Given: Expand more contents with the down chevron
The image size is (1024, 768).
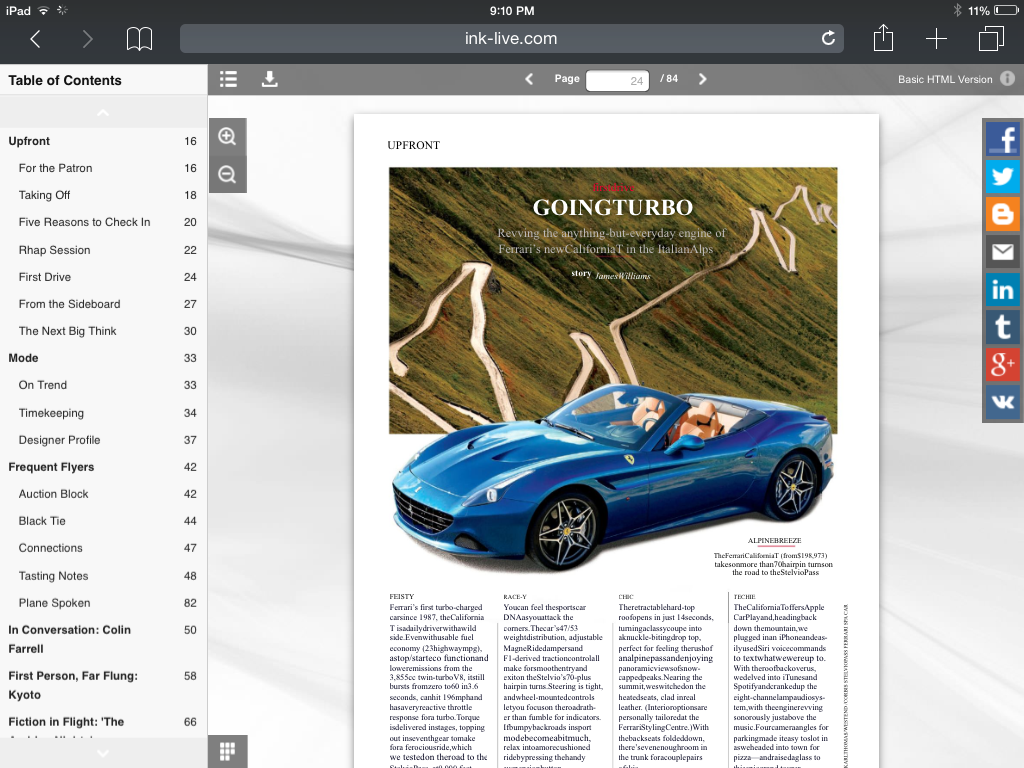Looking at the screenshot, I should click(x=103, y=753).
